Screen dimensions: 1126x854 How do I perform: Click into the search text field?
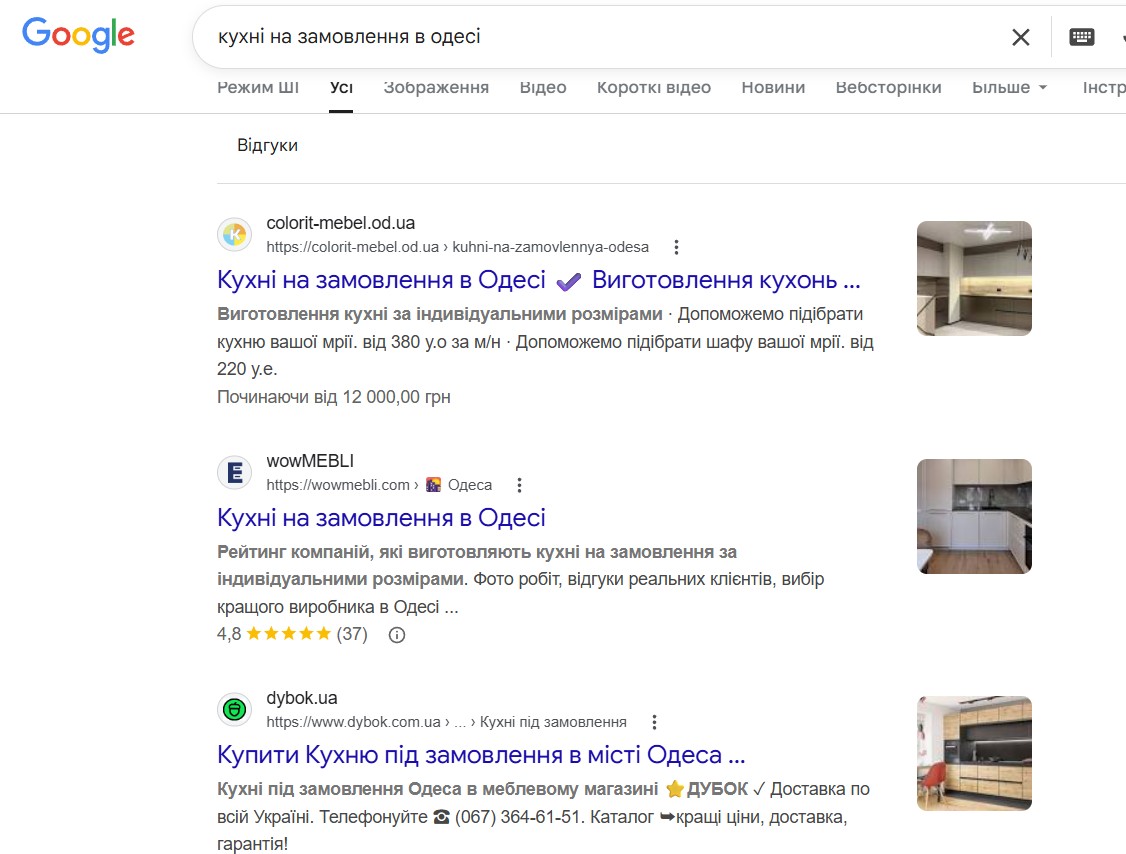[603, 37]
